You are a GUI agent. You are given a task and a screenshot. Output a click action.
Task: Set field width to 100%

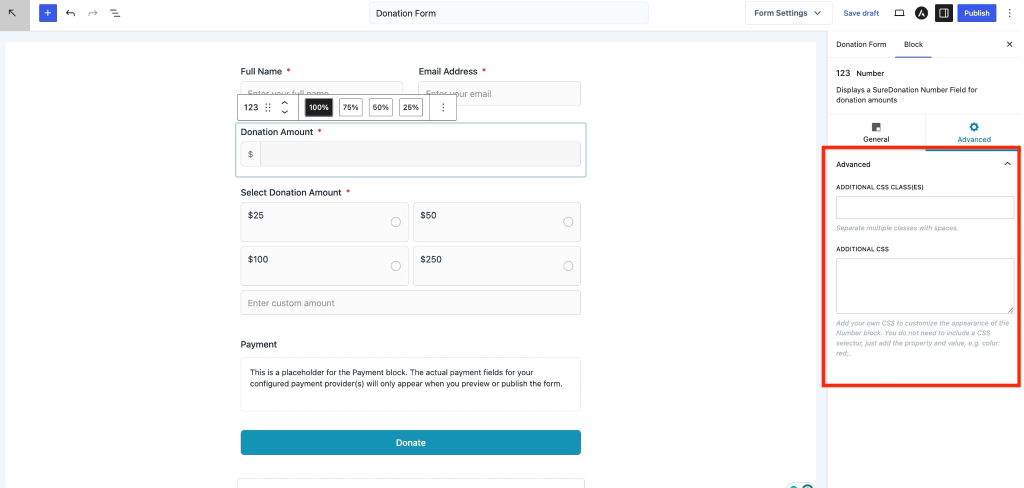[319, 108]
